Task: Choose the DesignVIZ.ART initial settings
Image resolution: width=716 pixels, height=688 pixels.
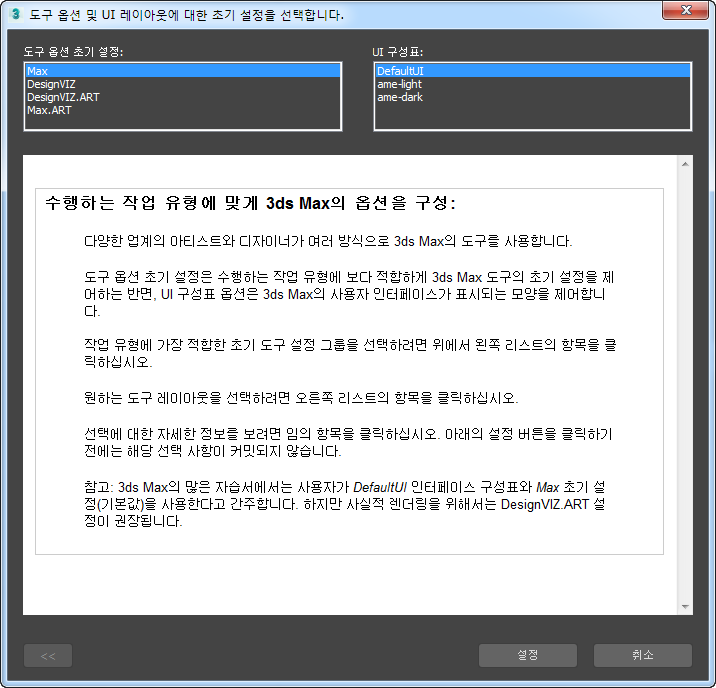Action: (183, 97)
